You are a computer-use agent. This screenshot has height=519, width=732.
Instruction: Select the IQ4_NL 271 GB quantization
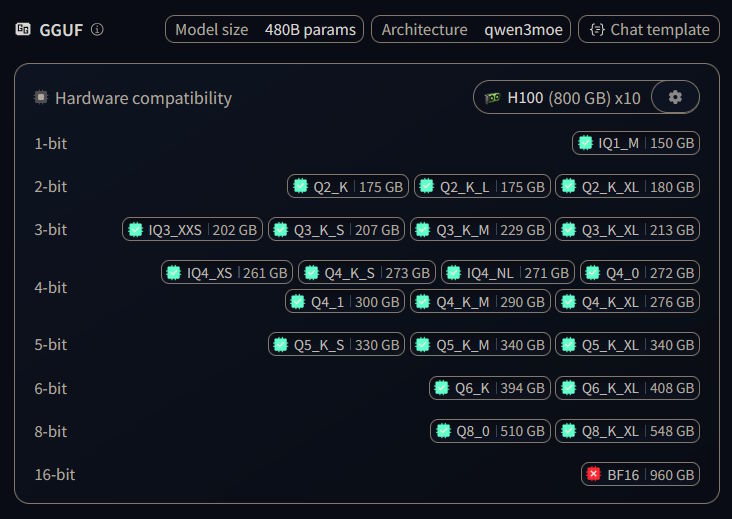point(507,272)
